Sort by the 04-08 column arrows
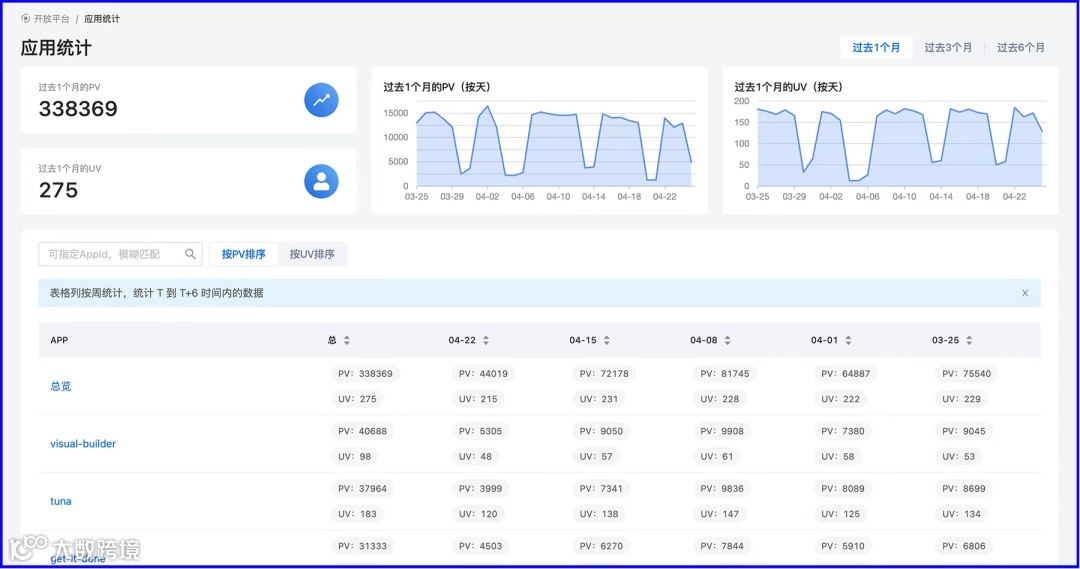1080x569 pixels. pos(727,340)
